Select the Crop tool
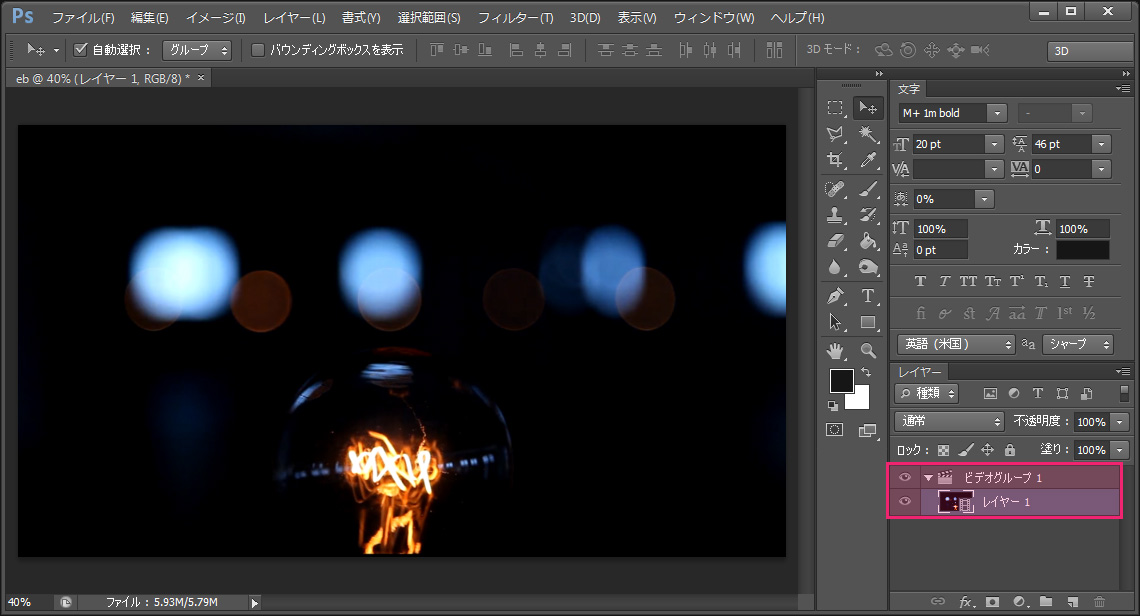1140x616 pixels. (835, 160)
